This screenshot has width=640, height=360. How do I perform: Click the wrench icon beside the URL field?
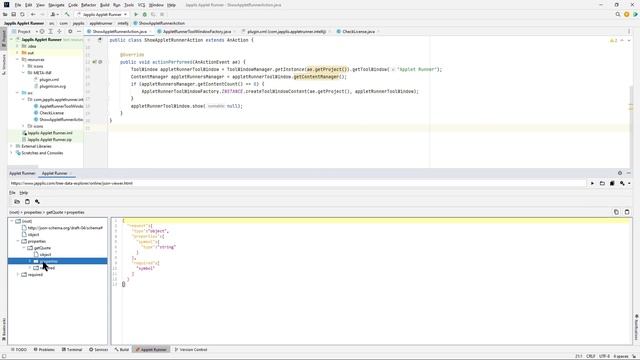click(622, 184)
